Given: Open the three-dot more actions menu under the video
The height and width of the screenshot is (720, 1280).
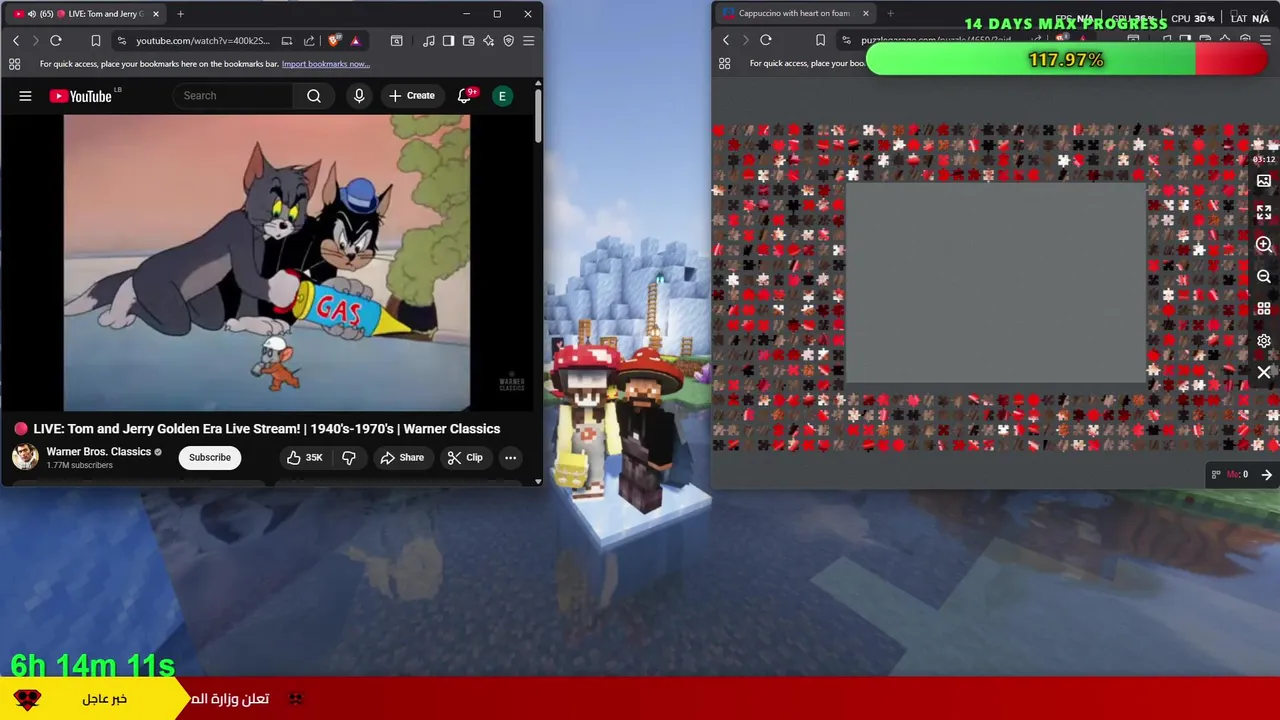Looking at the screenshot, I should tap(510, 458).
